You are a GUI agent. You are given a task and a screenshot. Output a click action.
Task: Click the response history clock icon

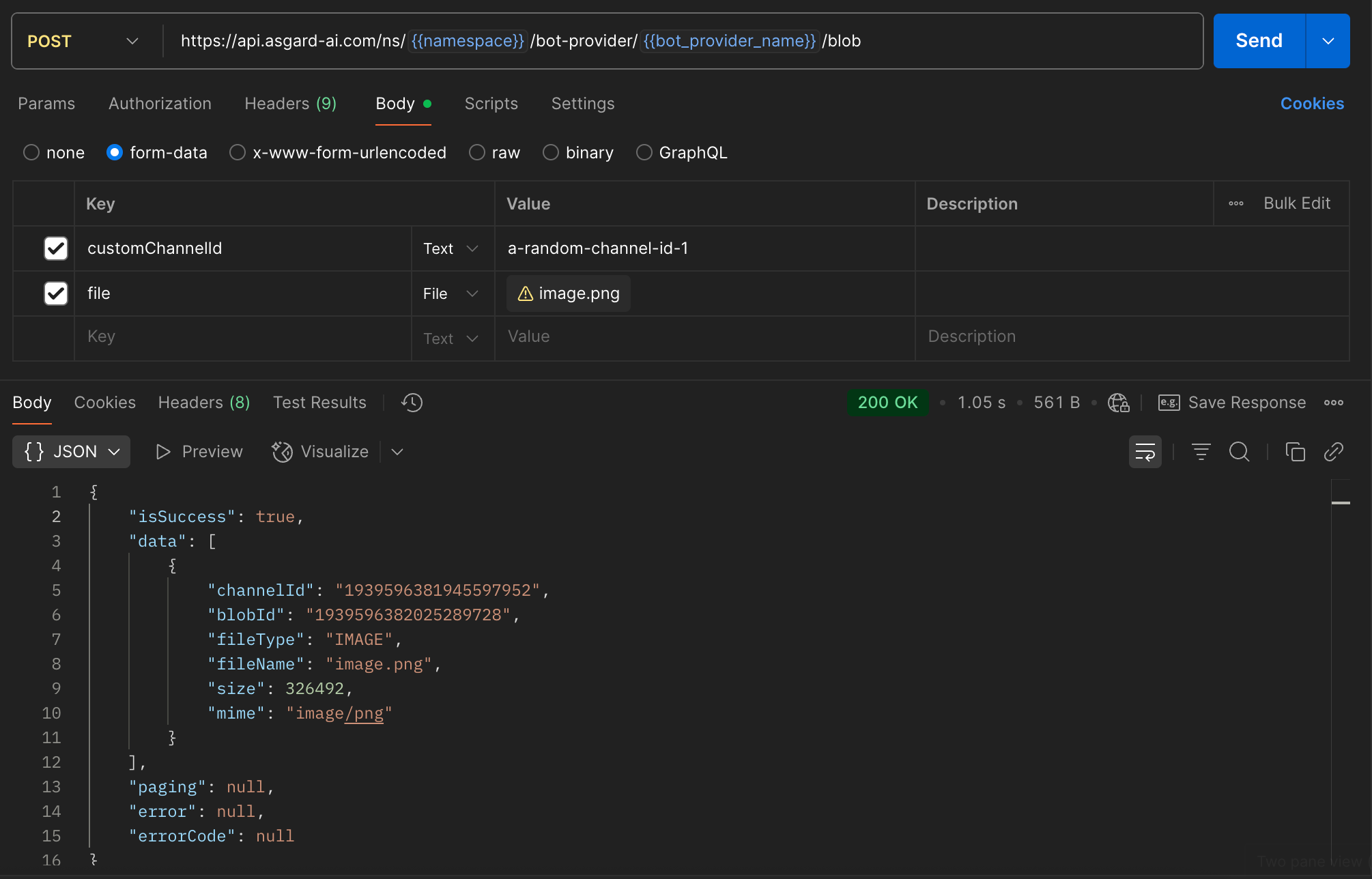click(x=412, y=403)
